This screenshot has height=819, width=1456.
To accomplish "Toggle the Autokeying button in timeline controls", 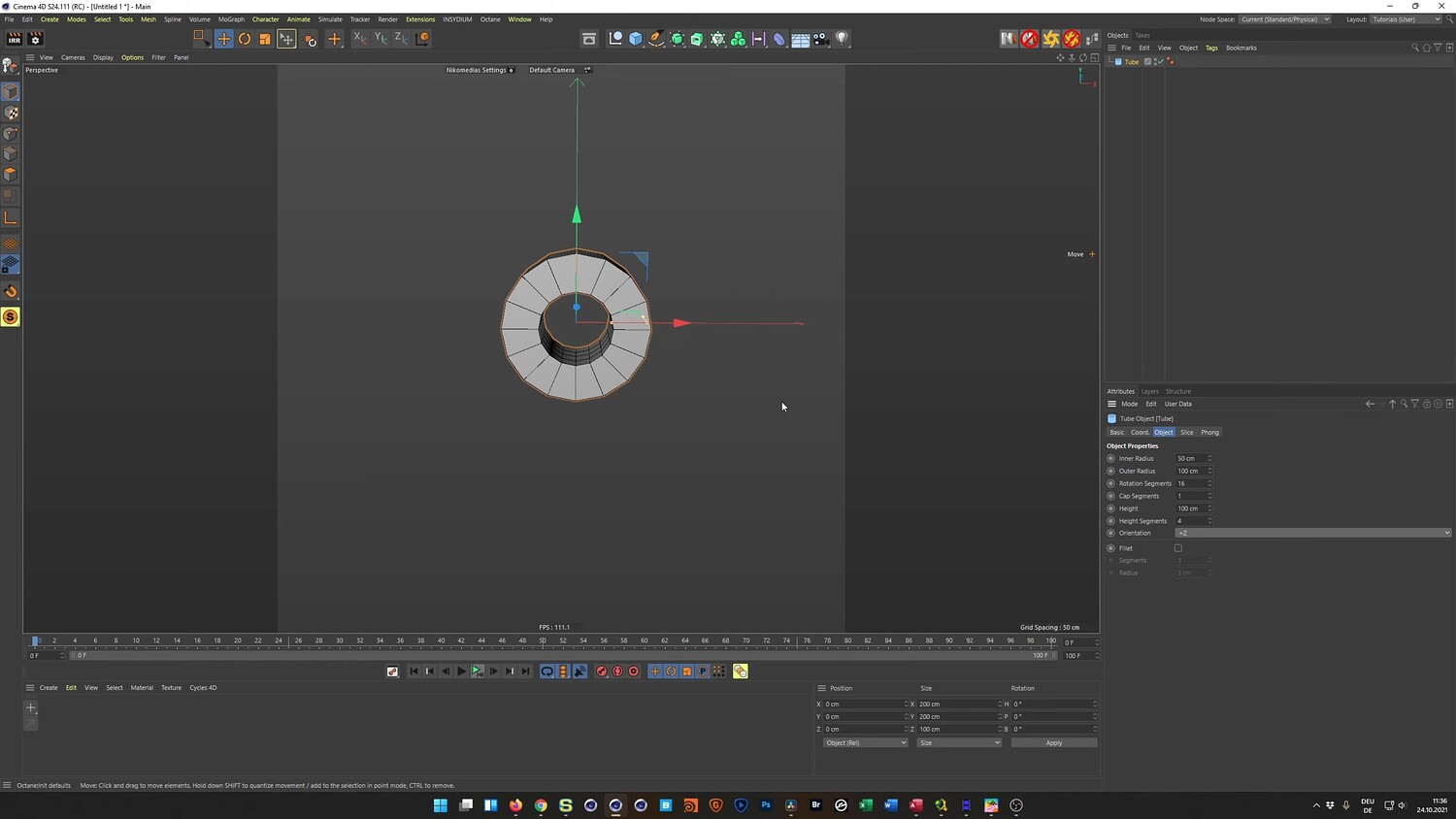I will pos(617,672).
